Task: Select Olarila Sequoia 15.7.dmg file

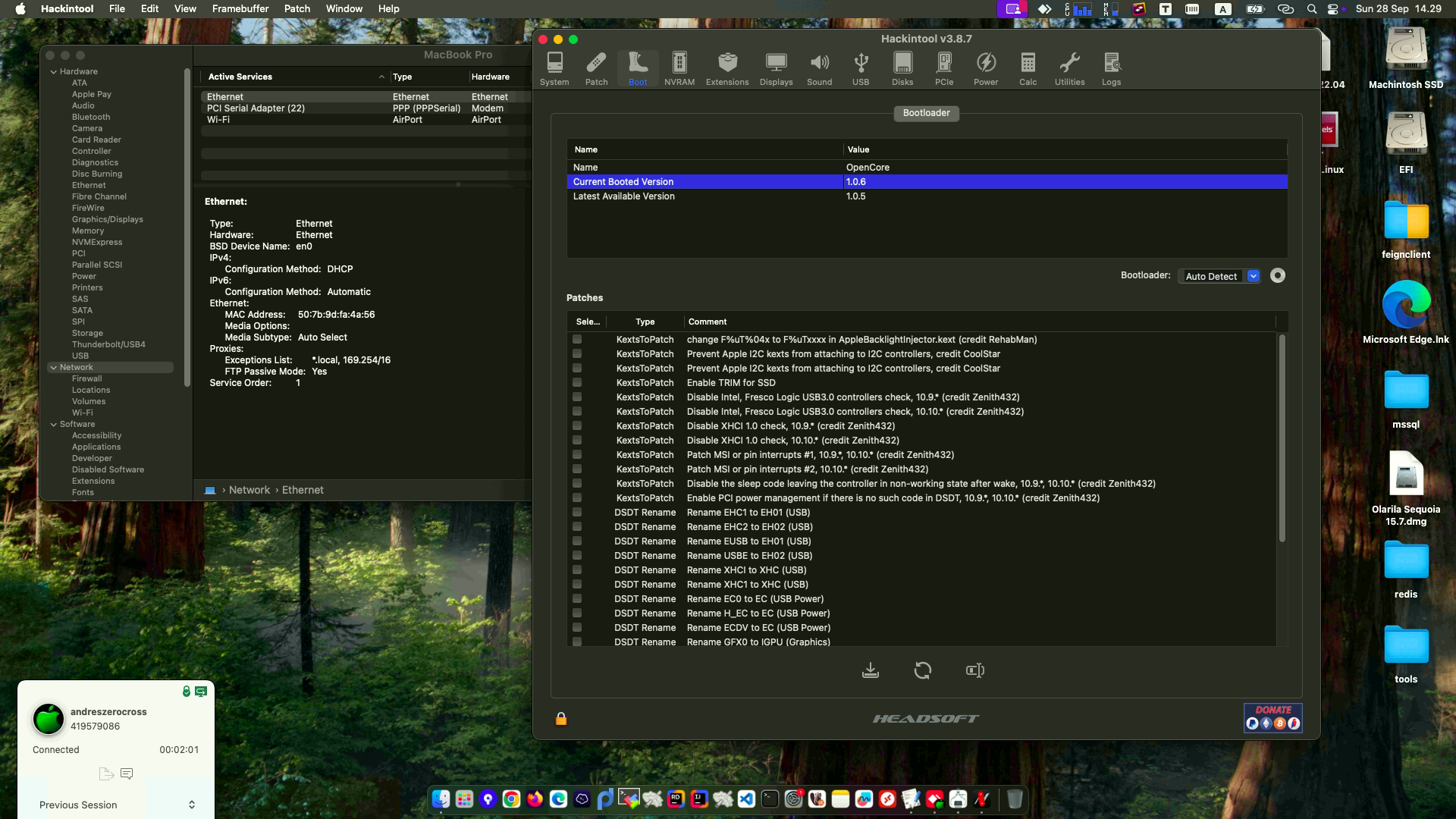Action: (x=1406, y=488)
